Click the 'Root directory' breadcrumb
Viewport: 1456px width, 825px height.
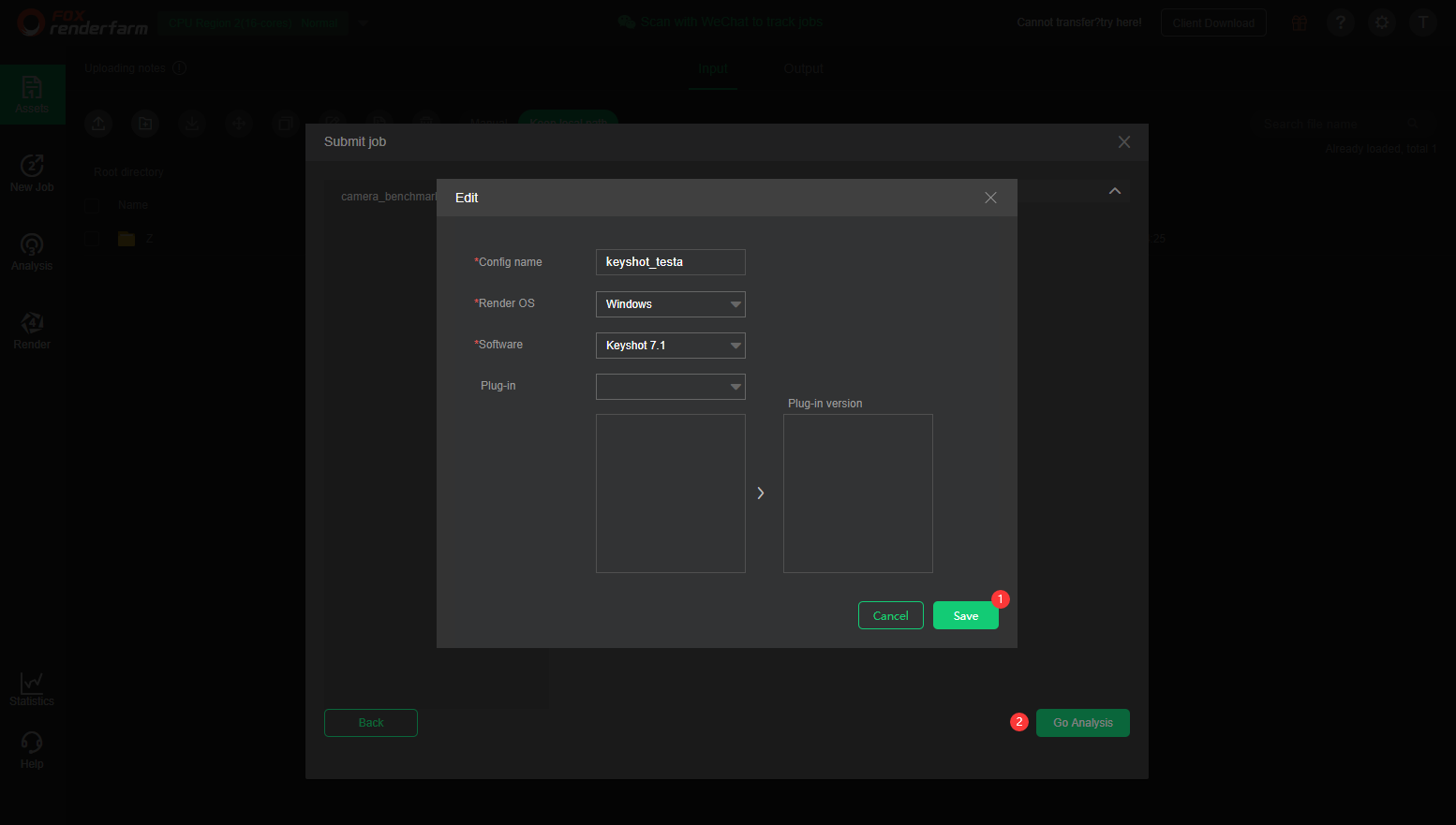click(x=128, y=172)
